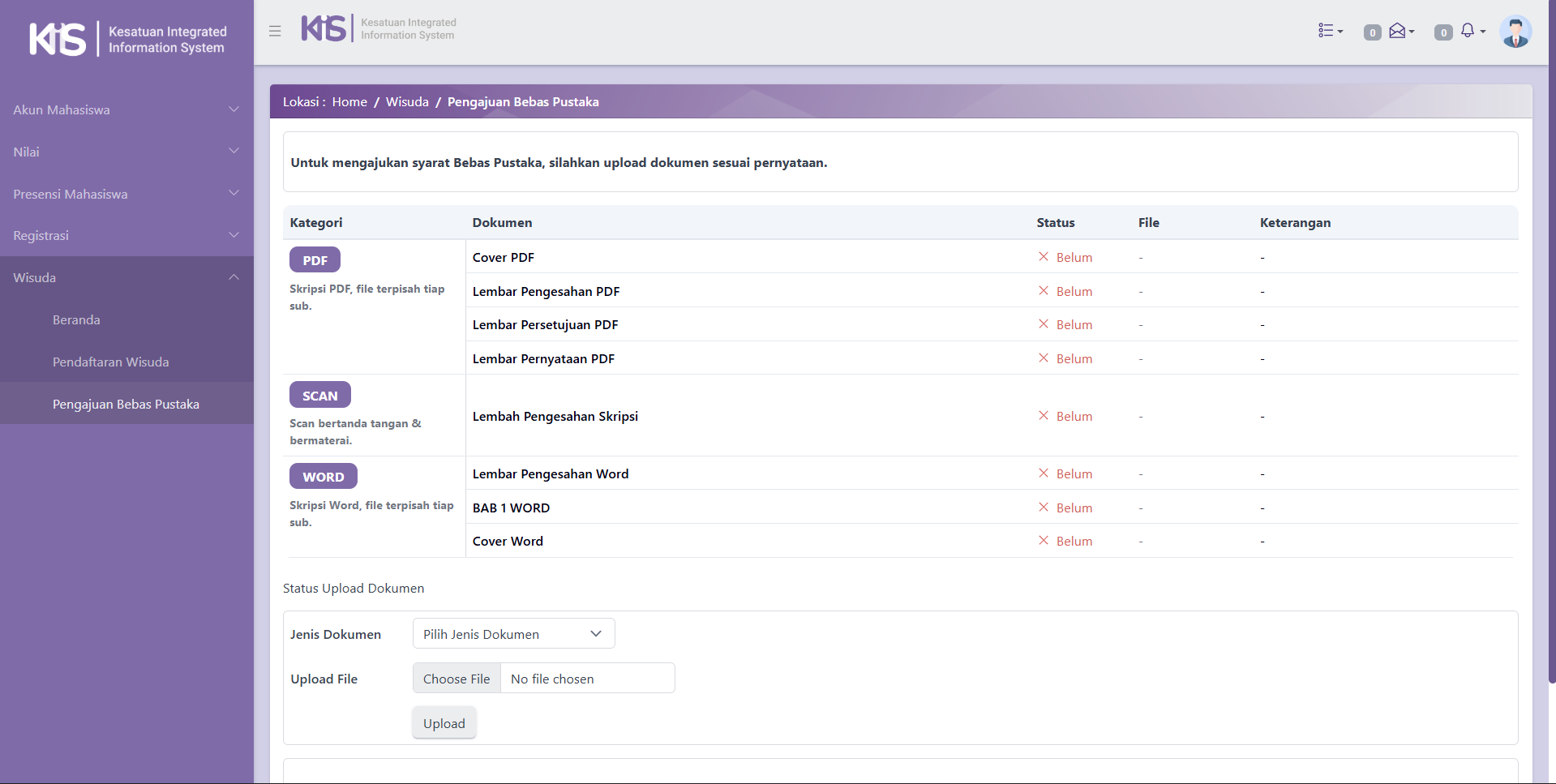
Task: Click the WORD category badge
Action: click(323, 477)
